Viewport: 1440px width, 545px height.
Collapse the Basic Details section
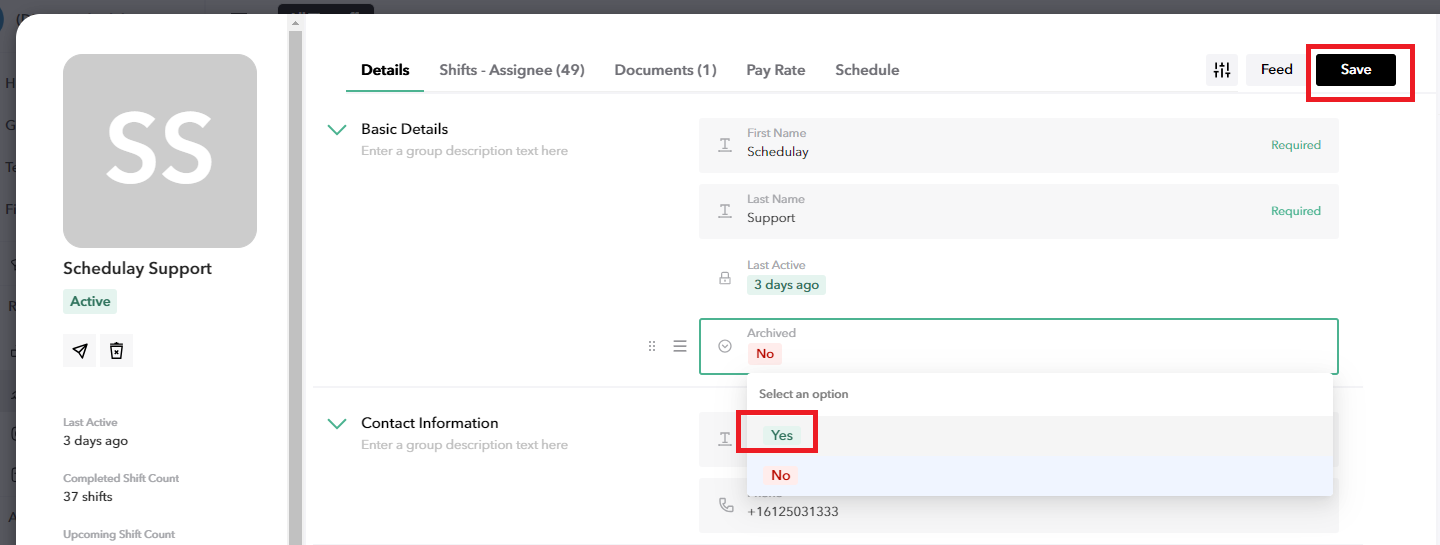pyautogui.click(x=337, y=129)
